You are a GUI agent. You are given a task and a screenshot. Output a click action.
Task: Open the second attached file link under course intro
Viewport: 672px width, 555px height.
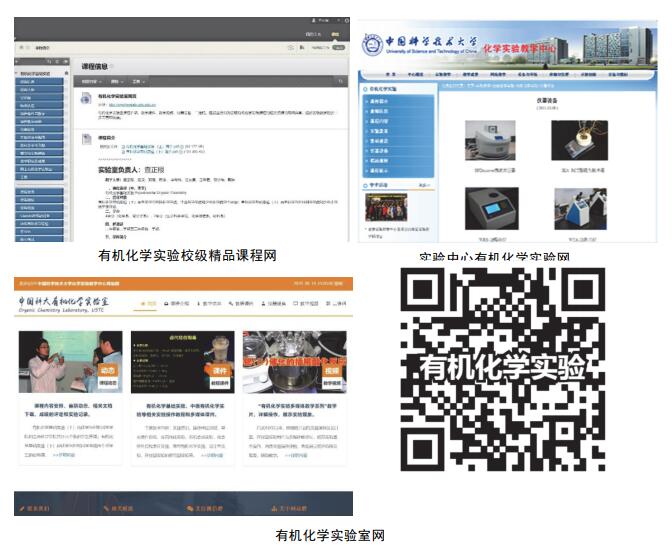pyautogui.click(x=162, y=152)
